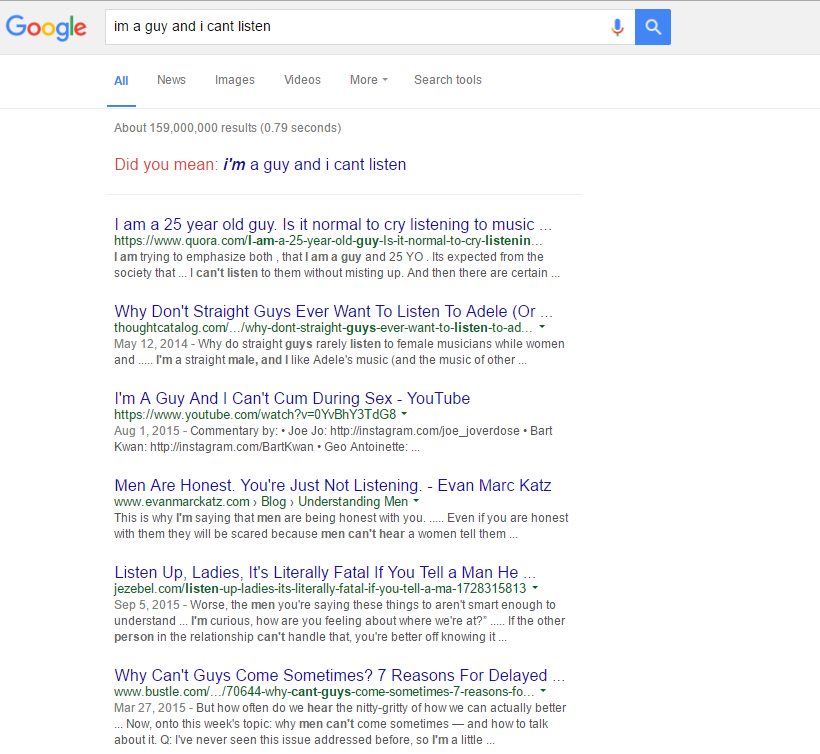The width and height of the screenshot is (820, 754).
Task: Expand the arrow beside evanmarckatz.com breadcrumb
Action: coord(416,501)
